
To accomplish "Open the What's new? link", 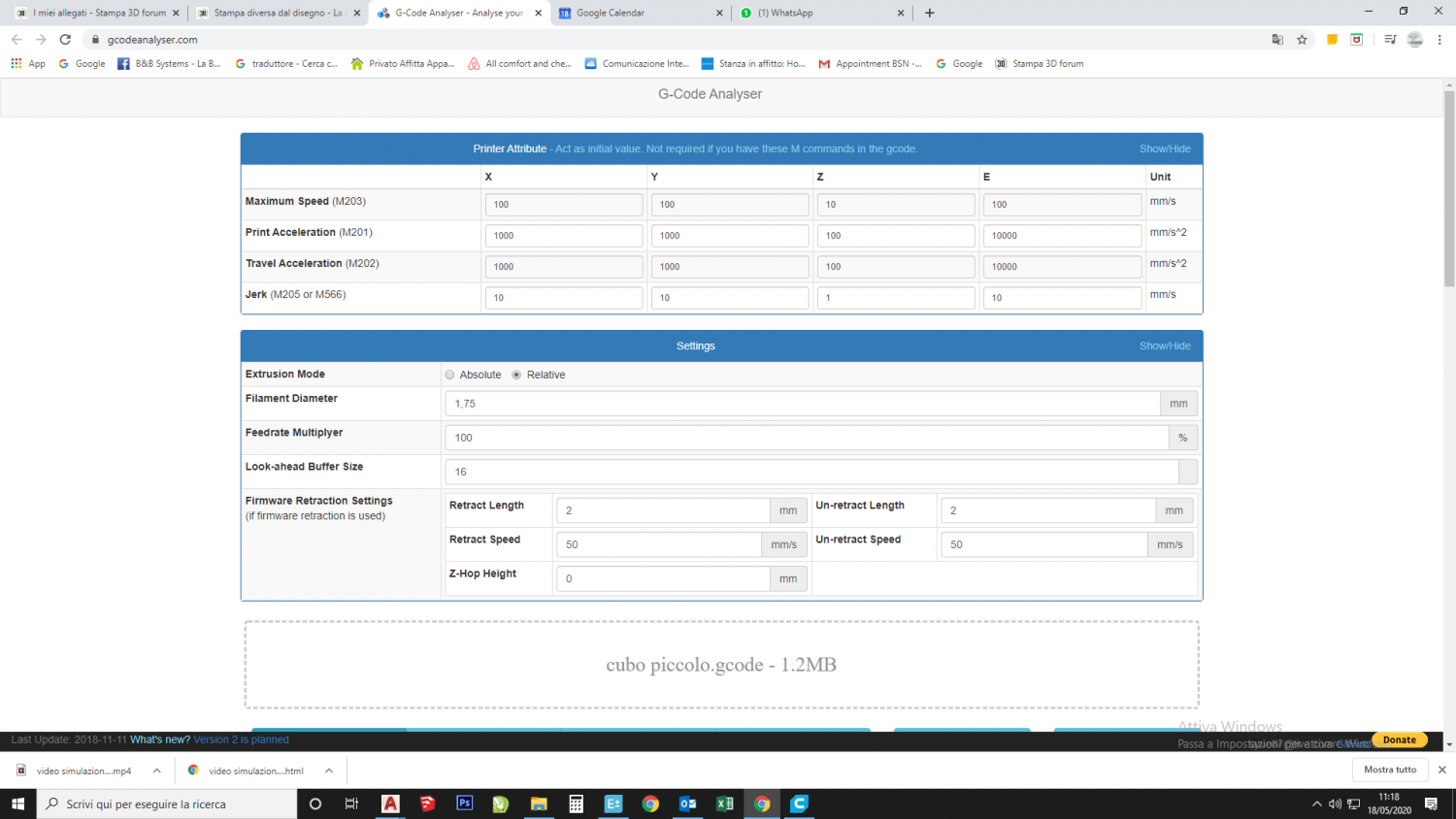I will click(160, 739).
